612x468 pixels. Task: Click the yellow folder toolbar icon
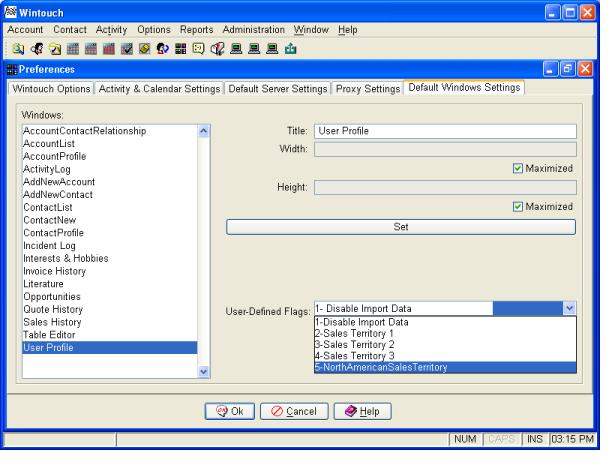[55, 49]
